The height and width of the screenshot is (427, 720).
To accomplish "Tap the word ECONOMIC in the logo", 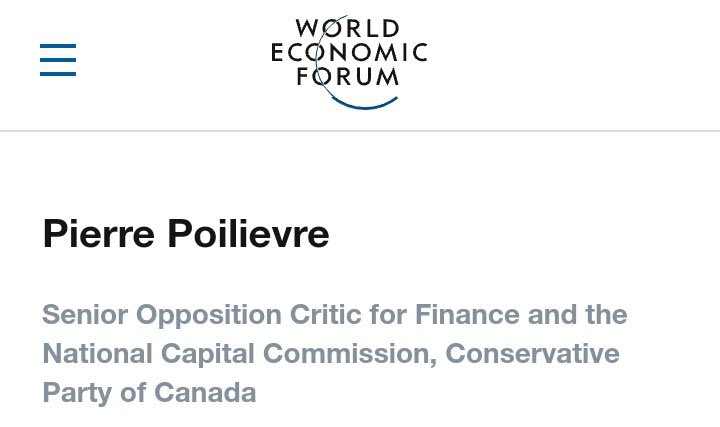I will coord(348,52).
